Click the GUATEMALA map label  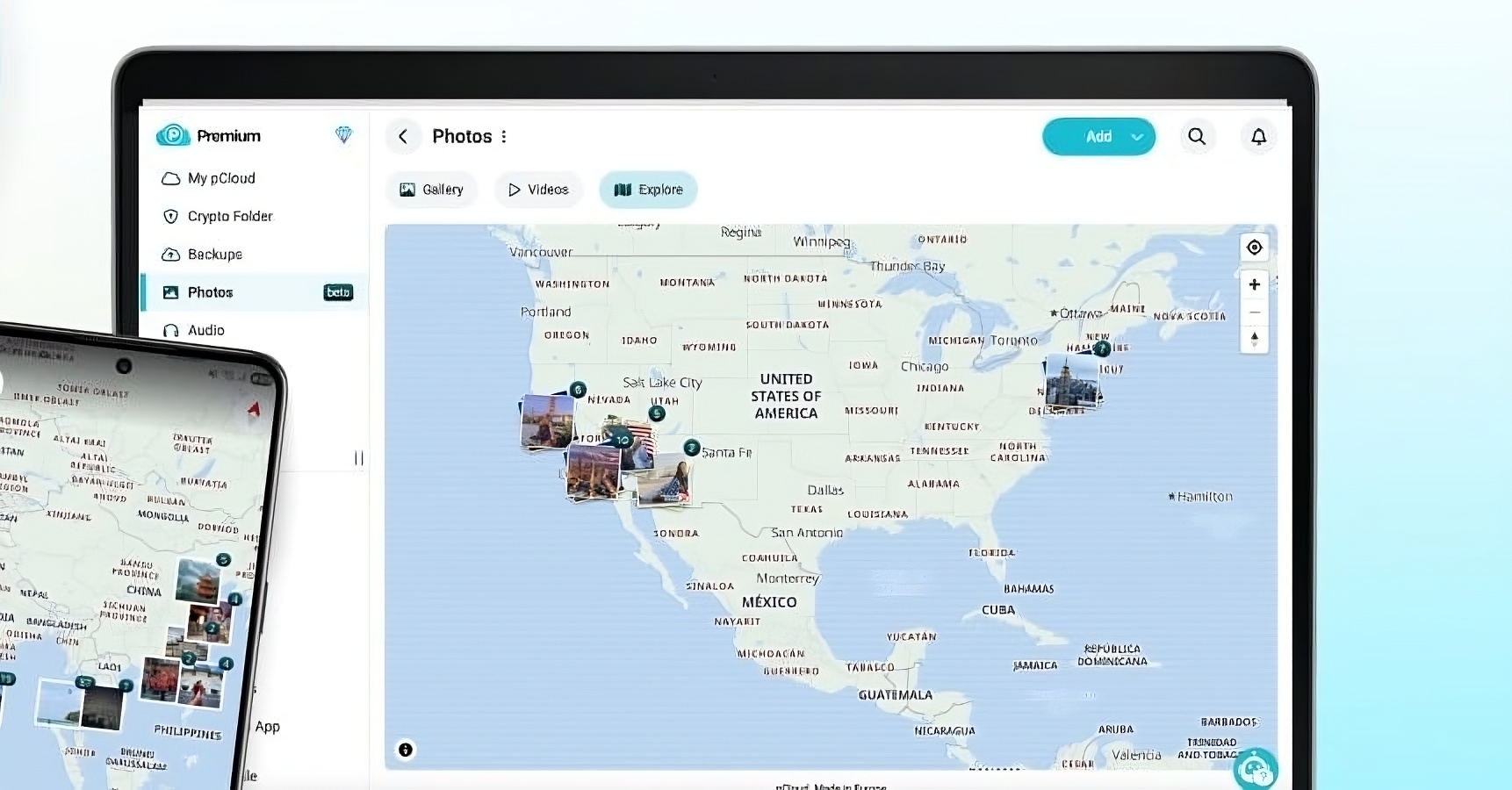pyautogui.click(x=896, y=695)
